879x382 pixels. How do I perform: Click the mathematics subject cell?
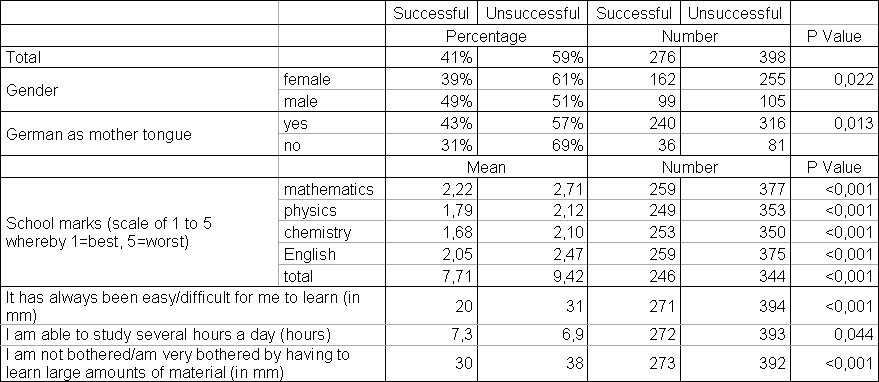[x=332, y=189]
